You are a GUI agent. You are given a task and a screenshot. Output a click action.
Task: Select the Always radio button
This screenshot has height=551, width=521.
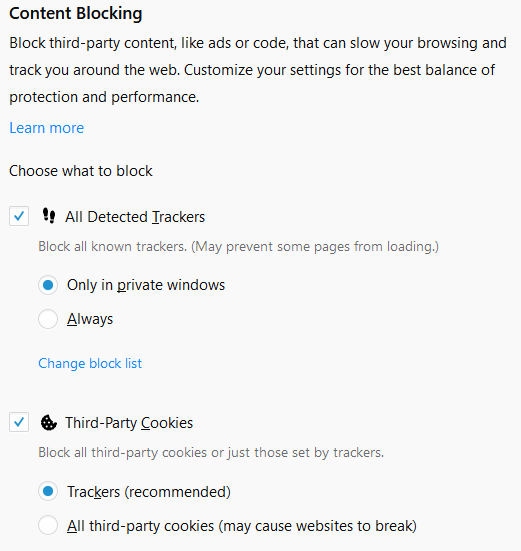click(x=48, y=319)
